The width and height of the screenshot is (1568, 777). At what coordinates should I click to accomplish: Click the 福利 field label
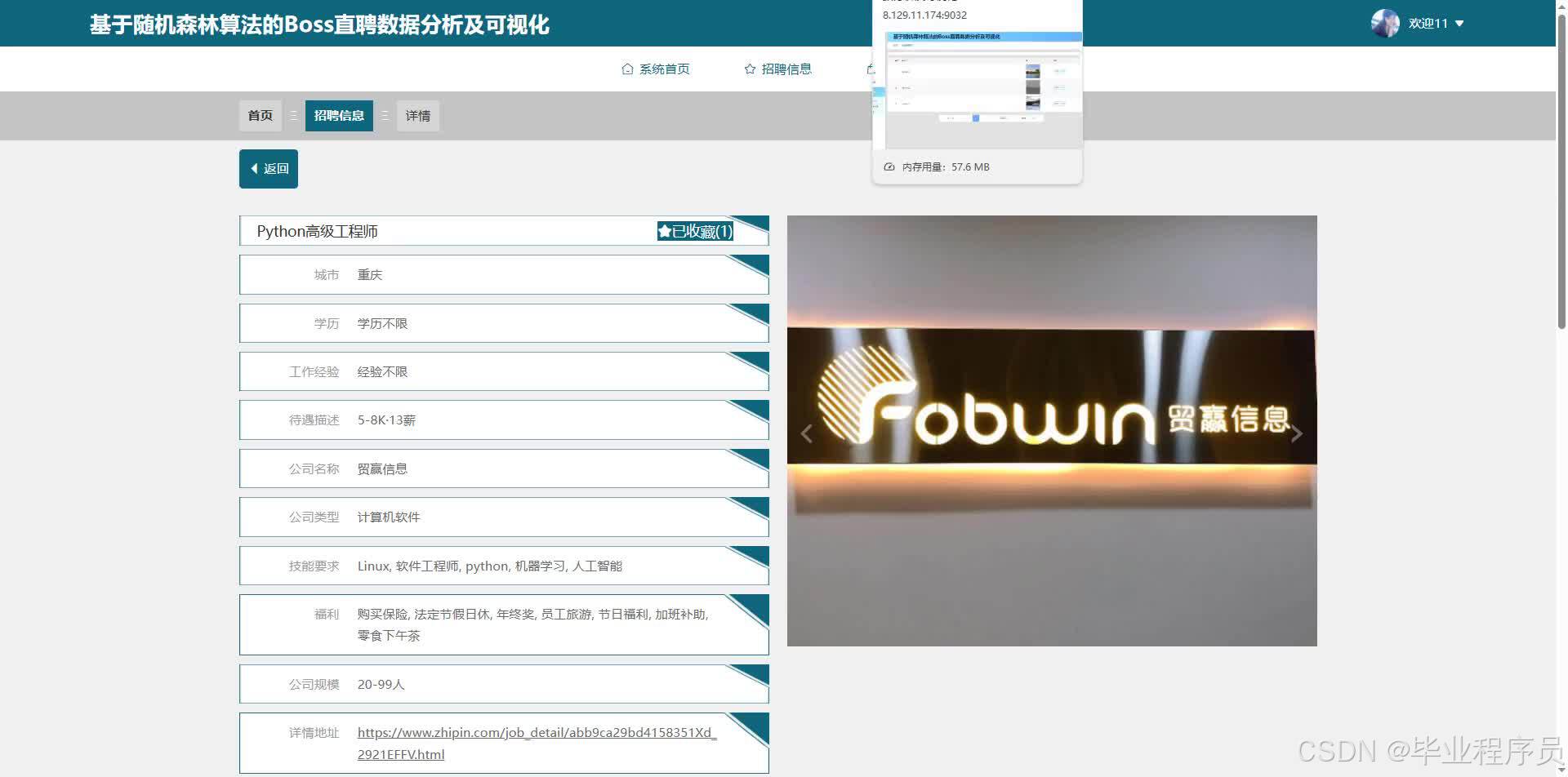(327, 615)
